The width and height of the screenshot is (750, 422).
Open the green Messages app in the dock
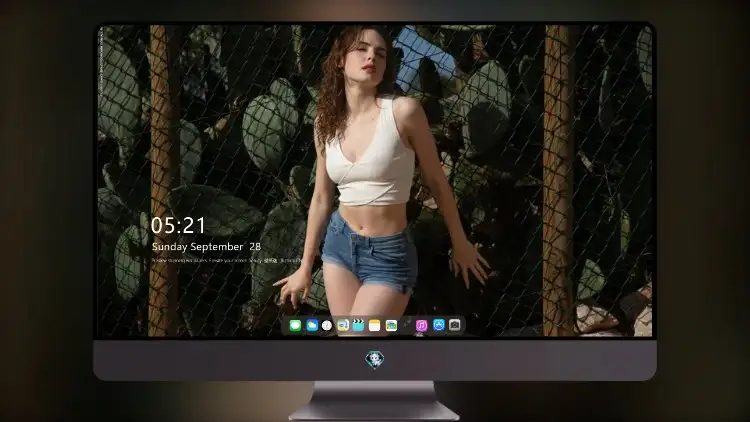click(295, 325)
